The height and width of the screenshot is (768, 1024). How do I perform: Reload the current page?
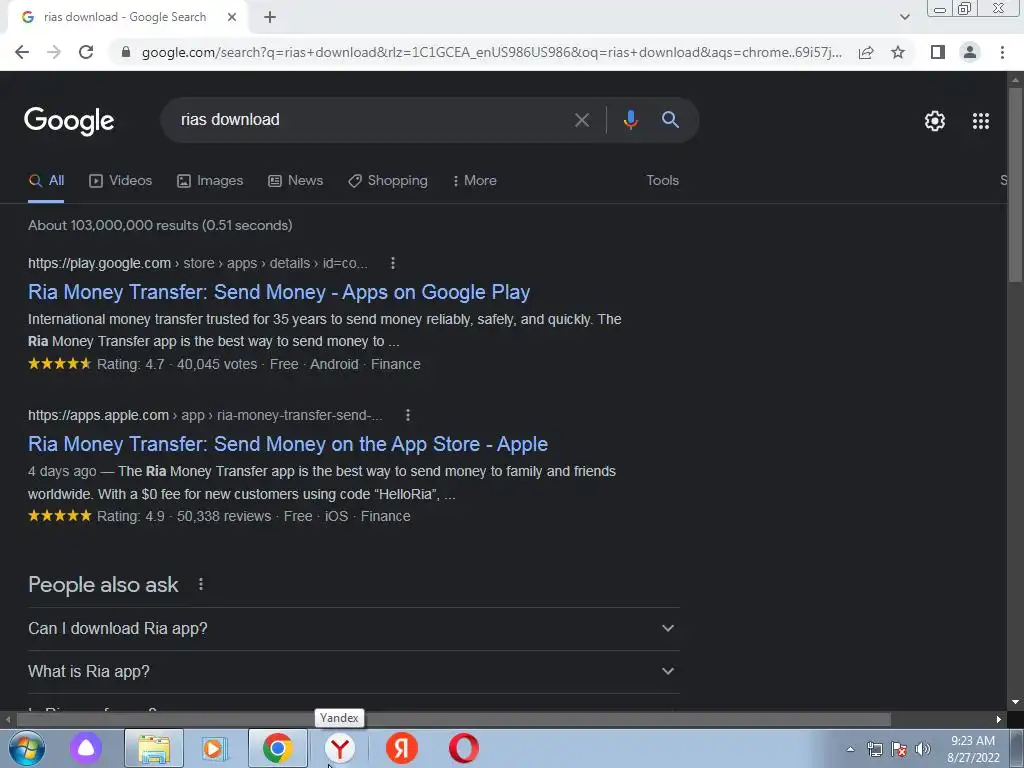[86, 52]
